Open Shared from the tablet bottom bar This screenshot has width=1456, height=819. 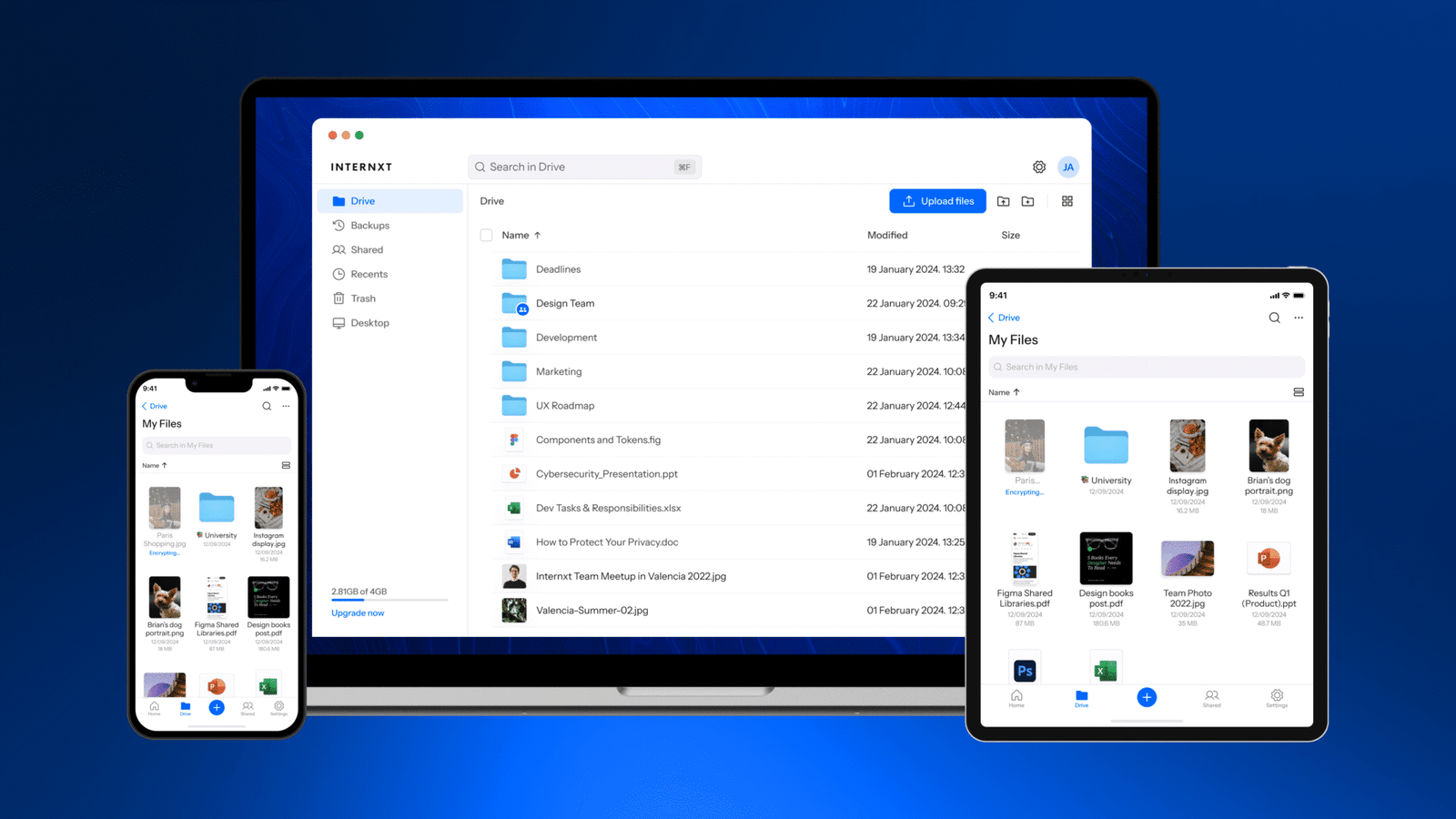pyautogui.click(x=1212, y=697)
